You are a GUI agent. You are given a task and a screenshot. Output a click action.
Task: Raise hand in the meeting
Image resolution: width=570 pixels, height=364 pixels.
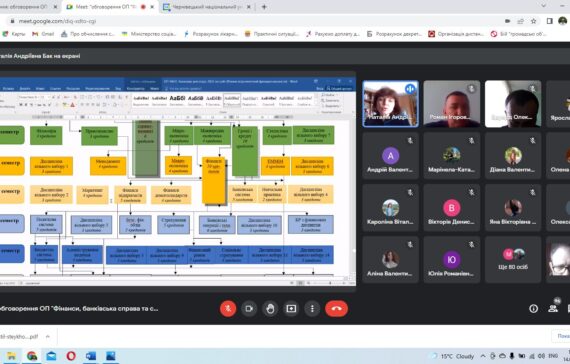(270, 309)
